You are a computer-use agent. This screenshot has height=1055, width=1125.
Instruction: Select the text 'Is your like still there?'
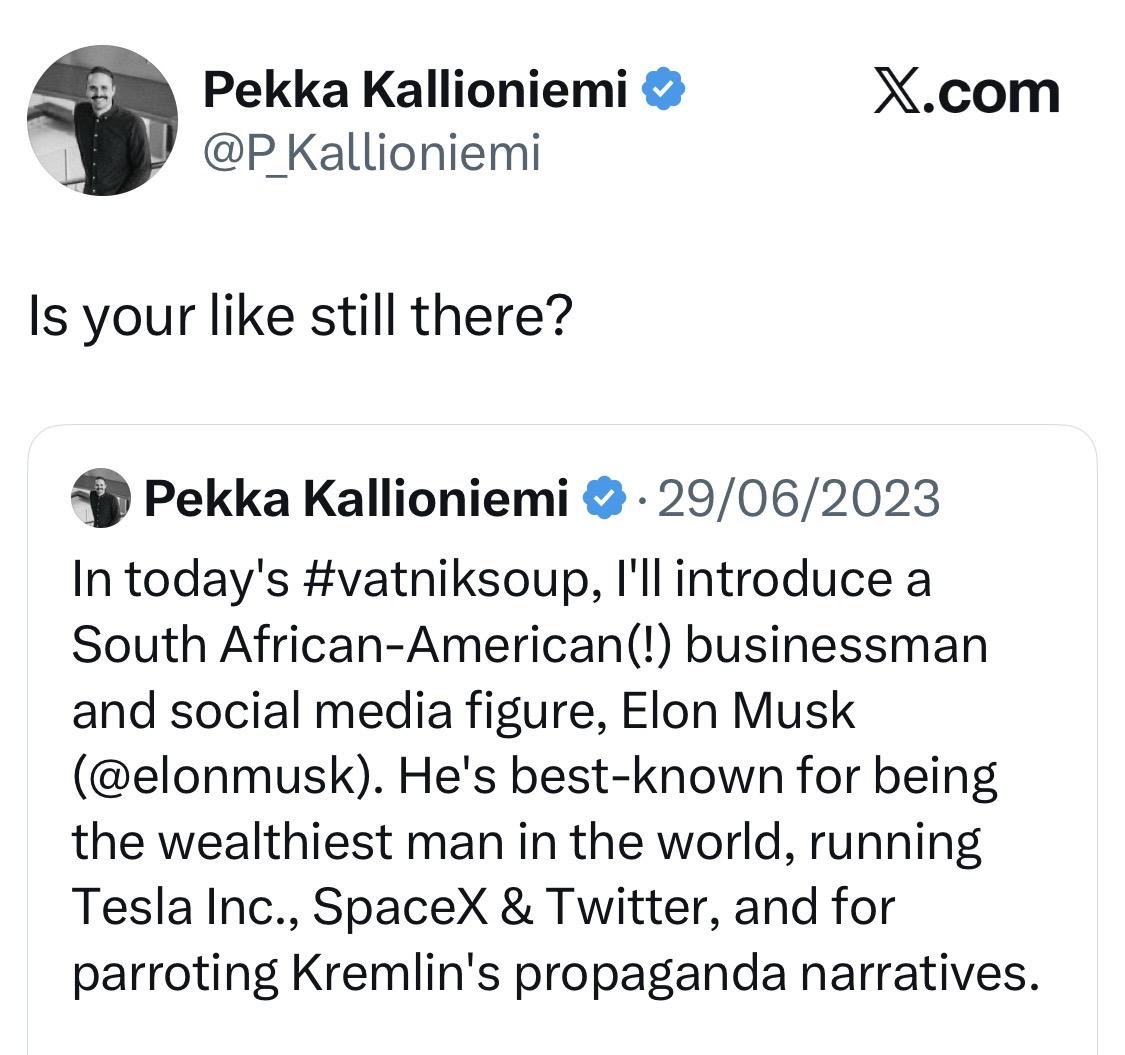click(301, 316)
